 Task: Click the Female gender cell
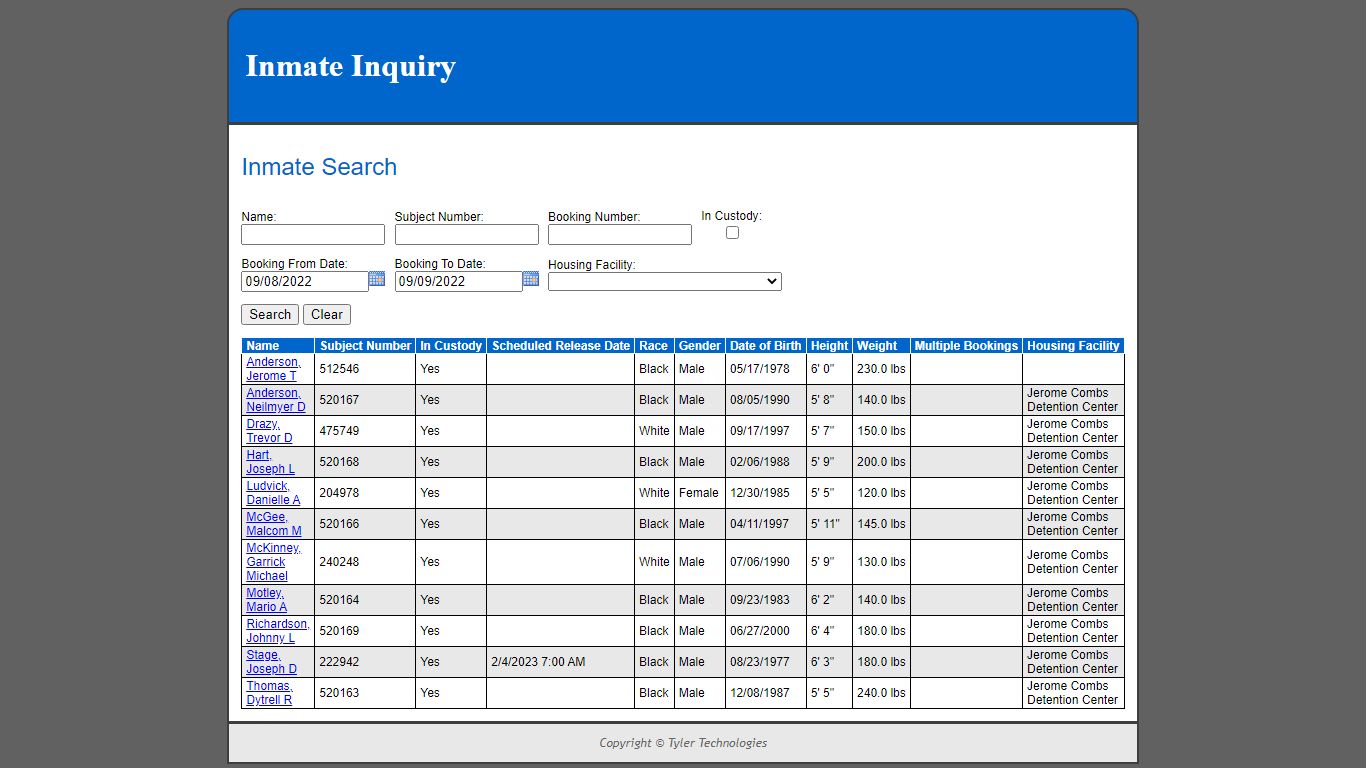(699, 493)
